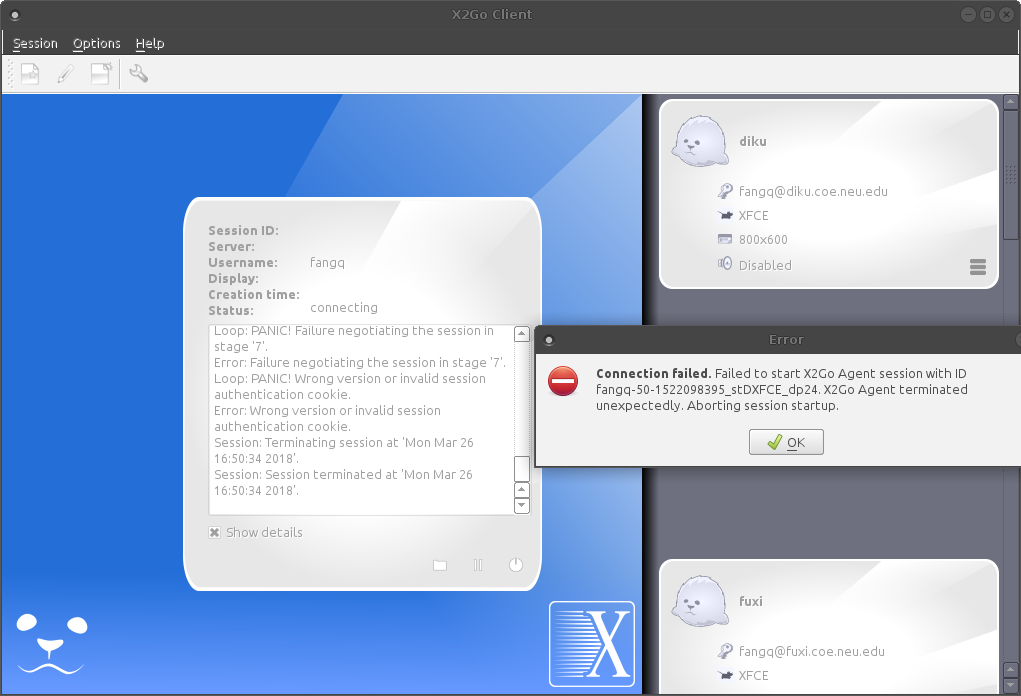The width and height of the screenshot is (1021, 696).
Task: Click the speaker icon beside Disabled
Action: (x=725, y=264)
